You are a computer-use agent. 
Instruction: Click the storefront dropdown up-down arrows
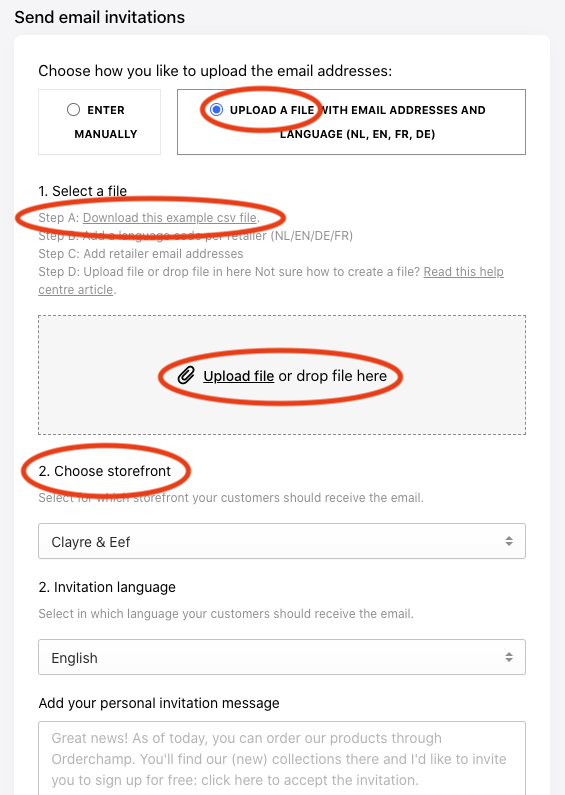509,541
